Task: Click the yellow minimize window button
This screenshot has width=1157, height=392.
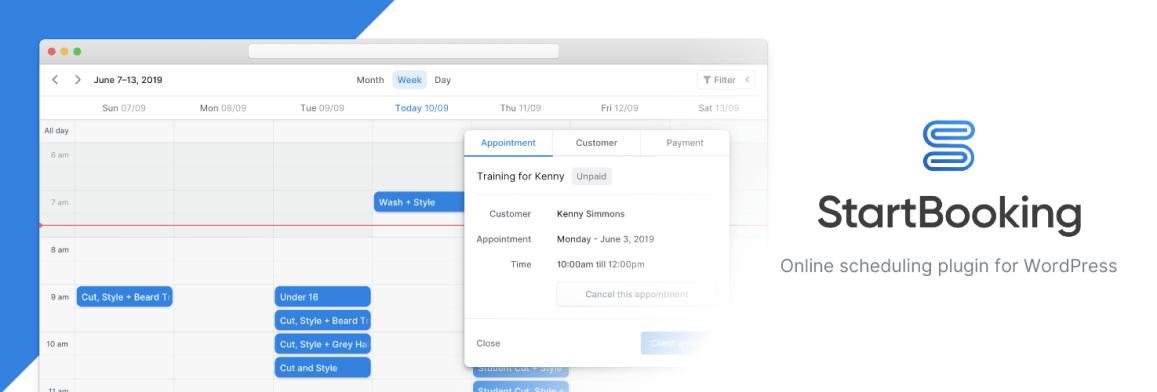Action: pyautogui.click(x=64, y=52)
